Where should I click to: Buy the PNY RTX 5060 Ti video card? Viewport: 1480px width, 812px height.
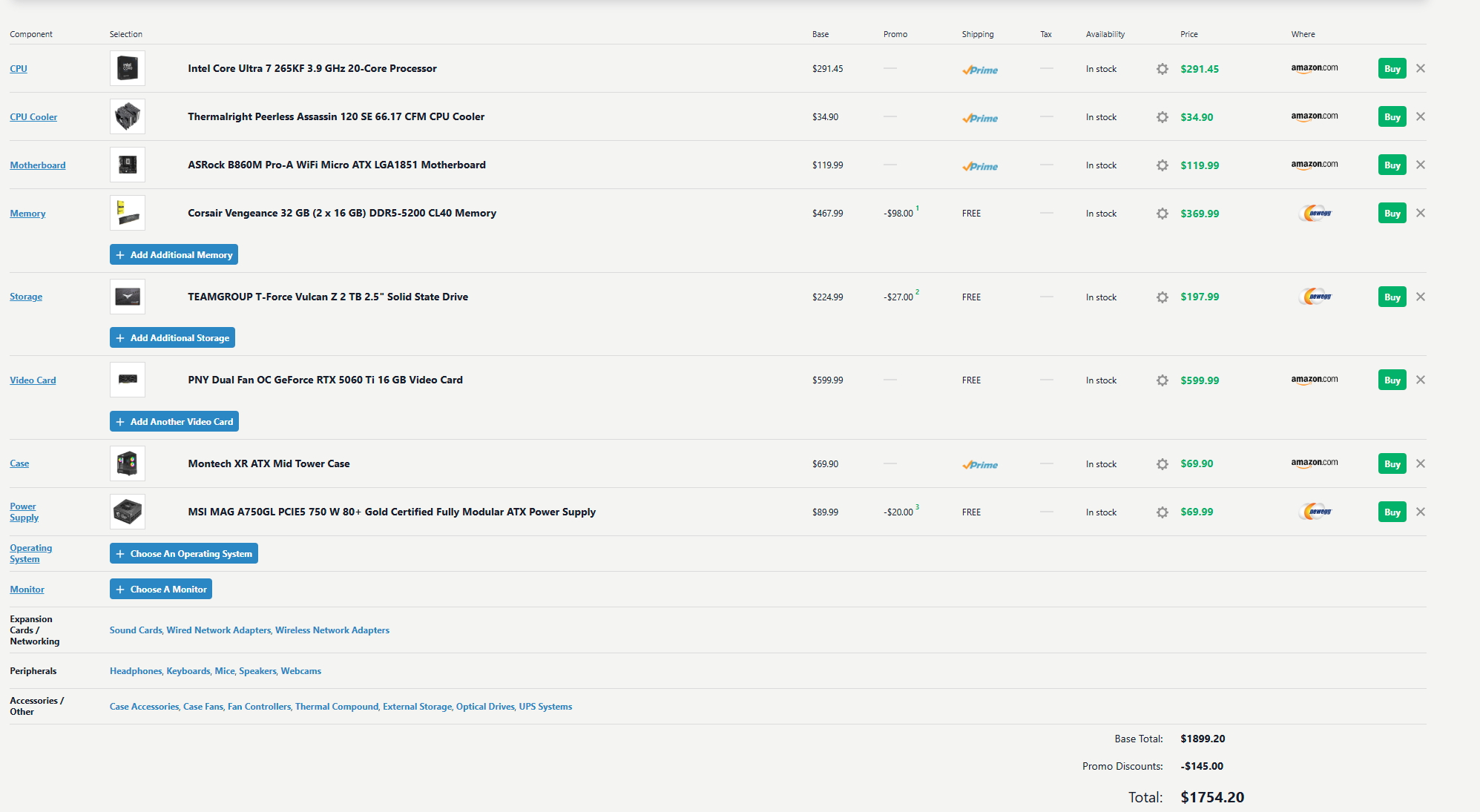coord(1392,380)
